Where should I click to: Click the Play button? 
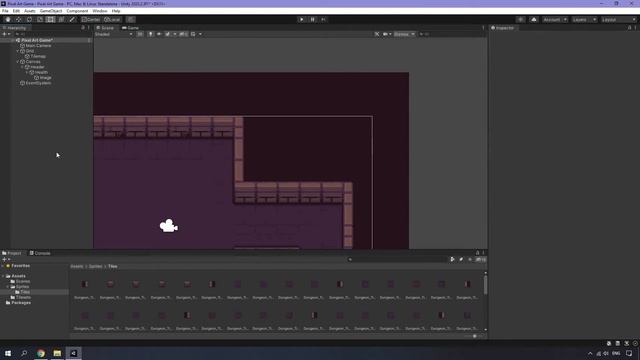pos(301,20)
